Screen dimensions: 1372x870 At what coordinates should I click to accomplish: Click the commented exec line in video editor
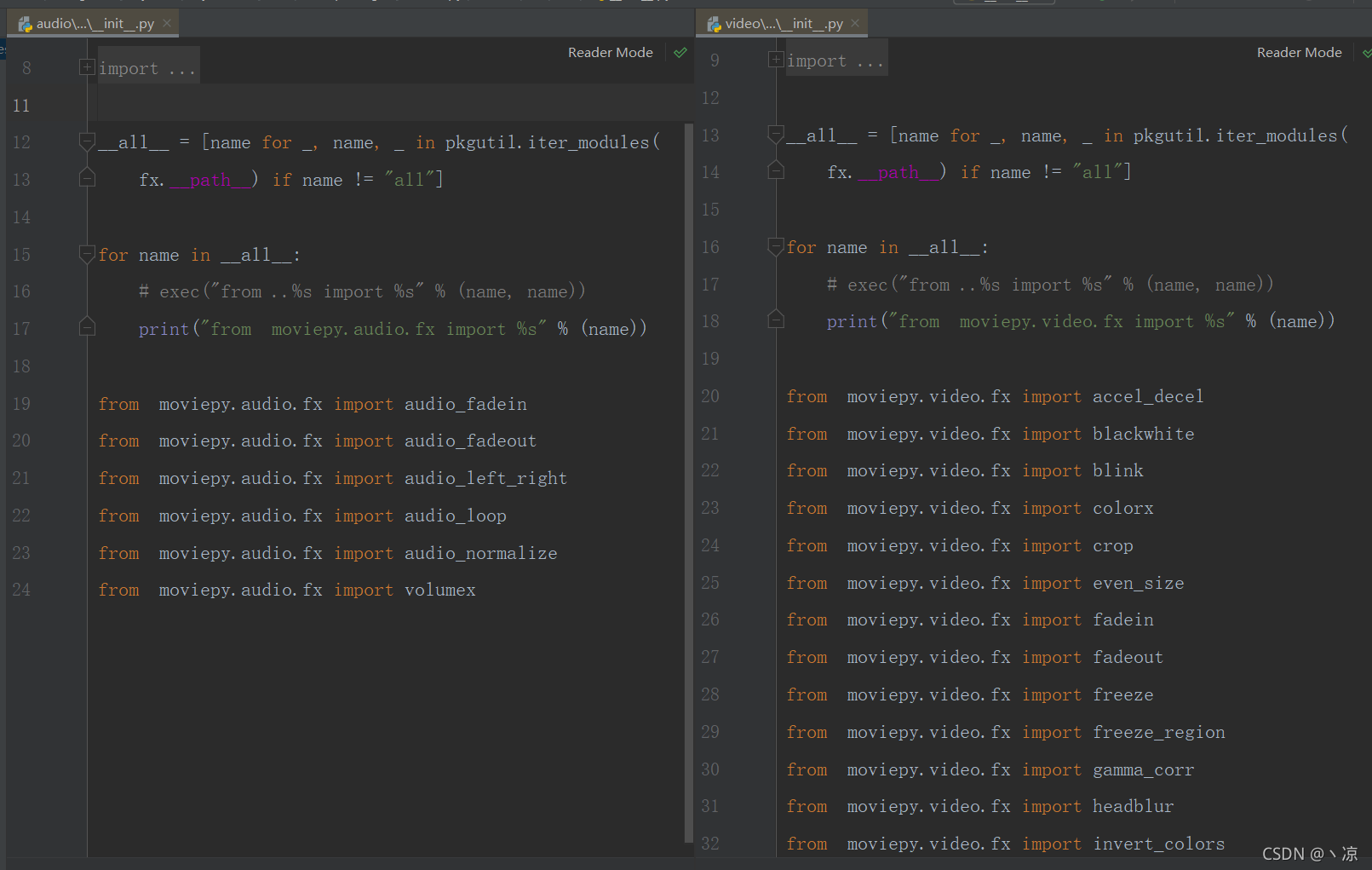click(x=1050, y=284)
